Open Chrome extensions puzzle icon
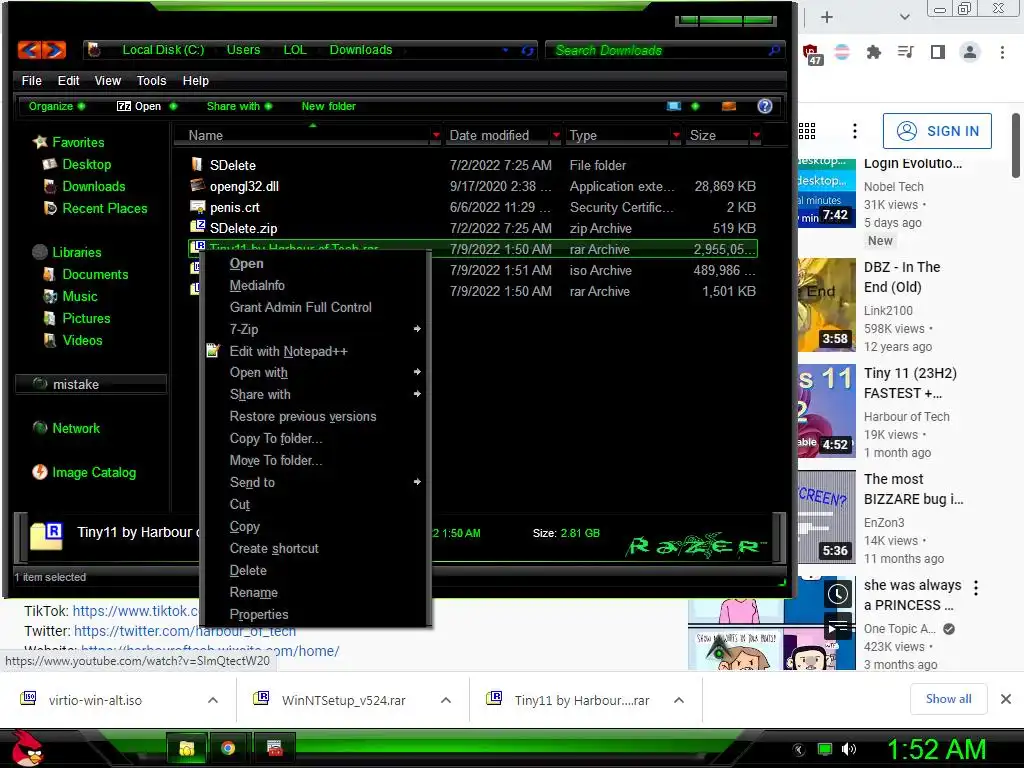Screen dimensions: 1024x768 [873, 52]
